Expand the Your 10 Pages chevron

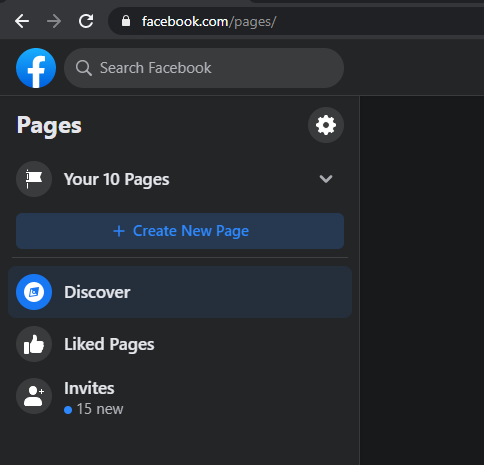click(x=326, y=179)
